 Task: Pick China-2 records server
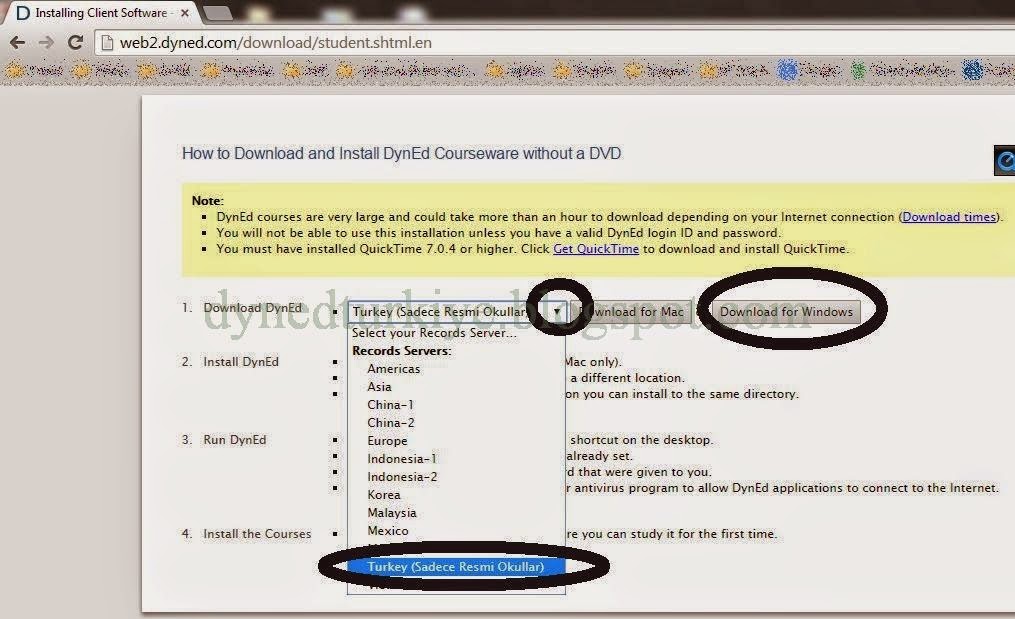[x=456, y=423]
